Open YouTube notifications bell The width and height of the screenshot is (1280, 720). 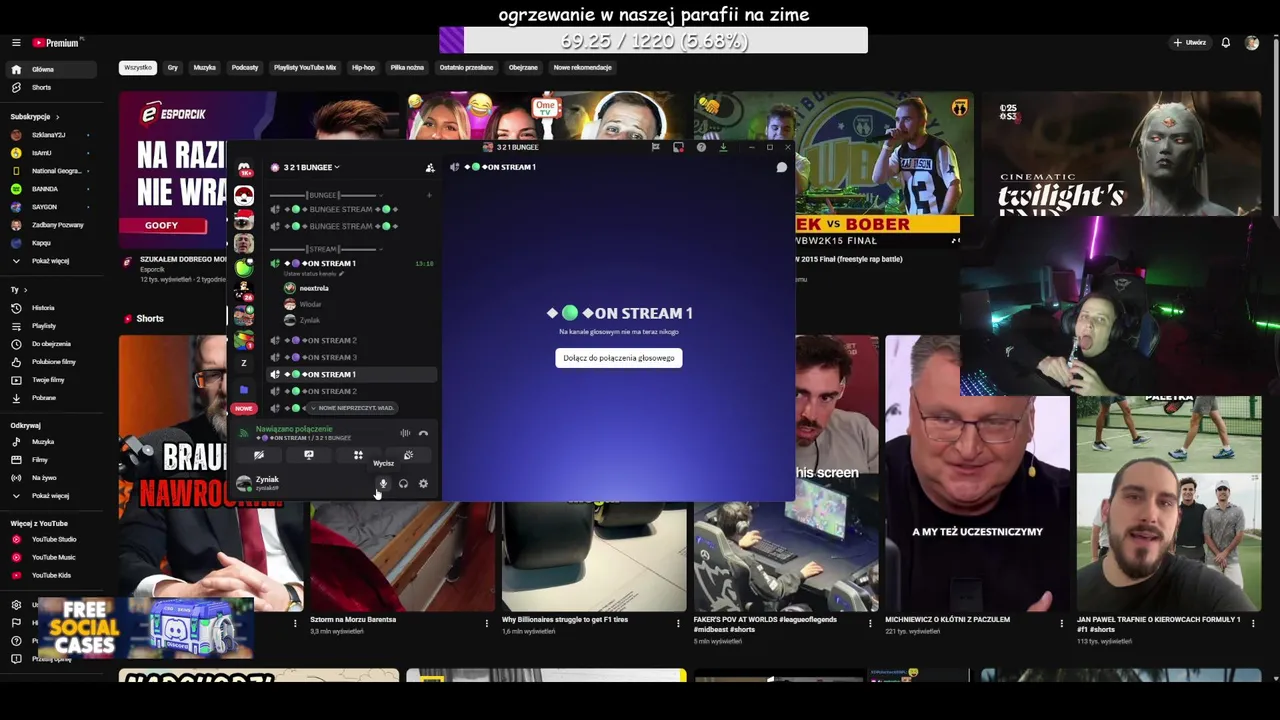(1226, 43)
